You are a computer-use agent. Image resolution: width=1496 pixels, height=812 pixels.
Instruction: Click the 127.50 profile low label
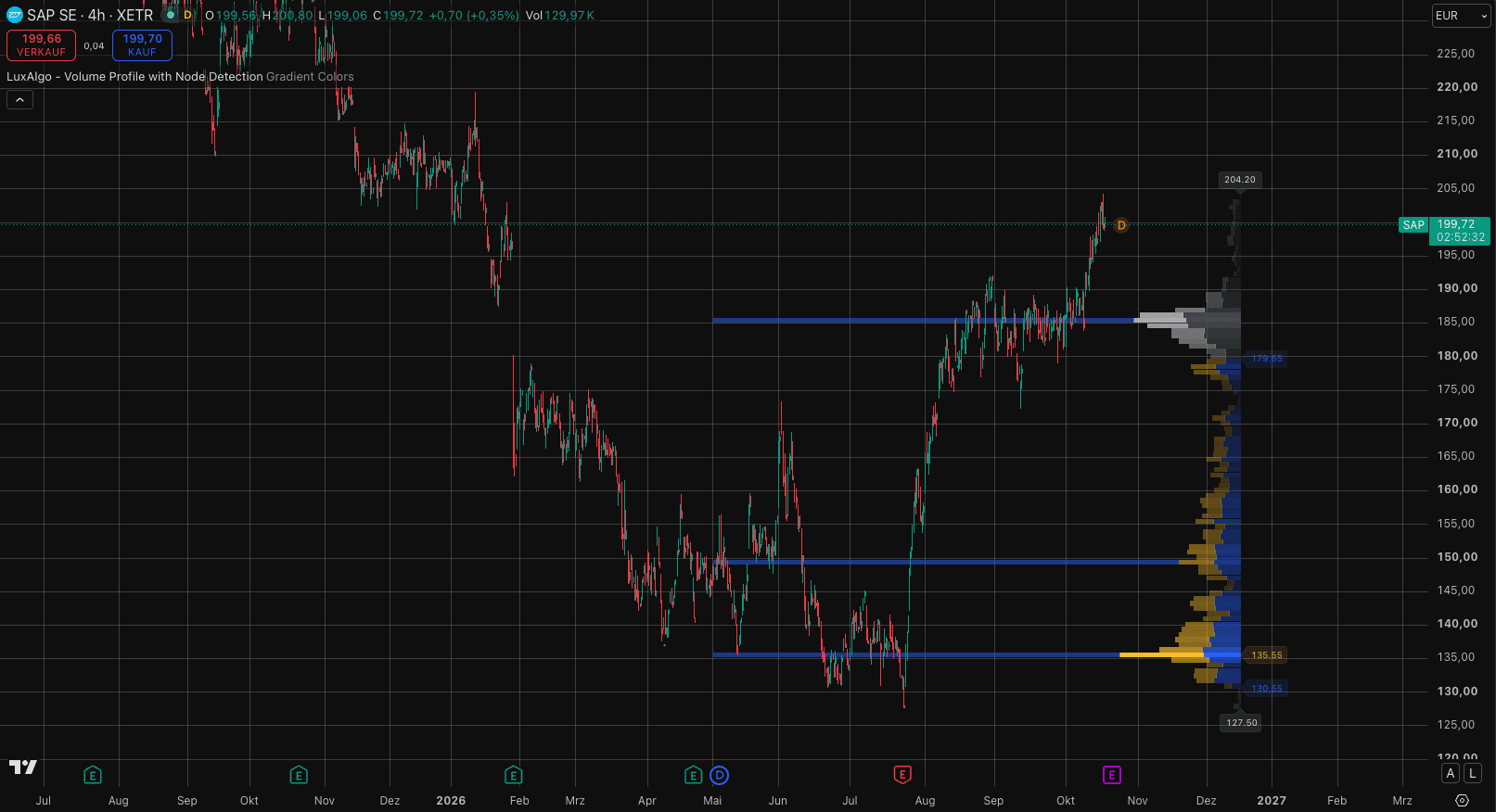(x=1242, y=723)
